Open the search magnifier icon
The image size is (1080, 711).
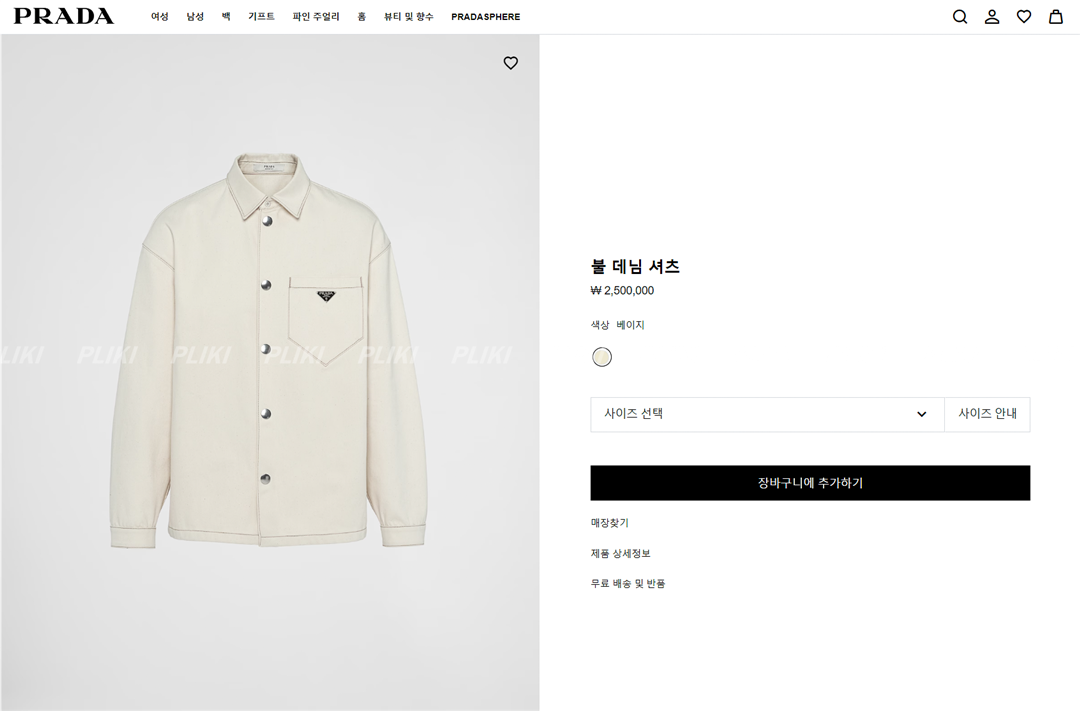[960, 17]
